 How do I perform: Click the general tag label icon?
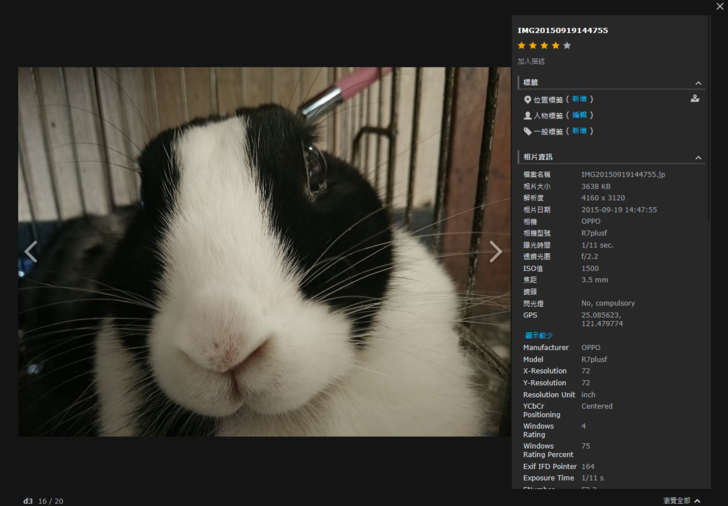528,131
